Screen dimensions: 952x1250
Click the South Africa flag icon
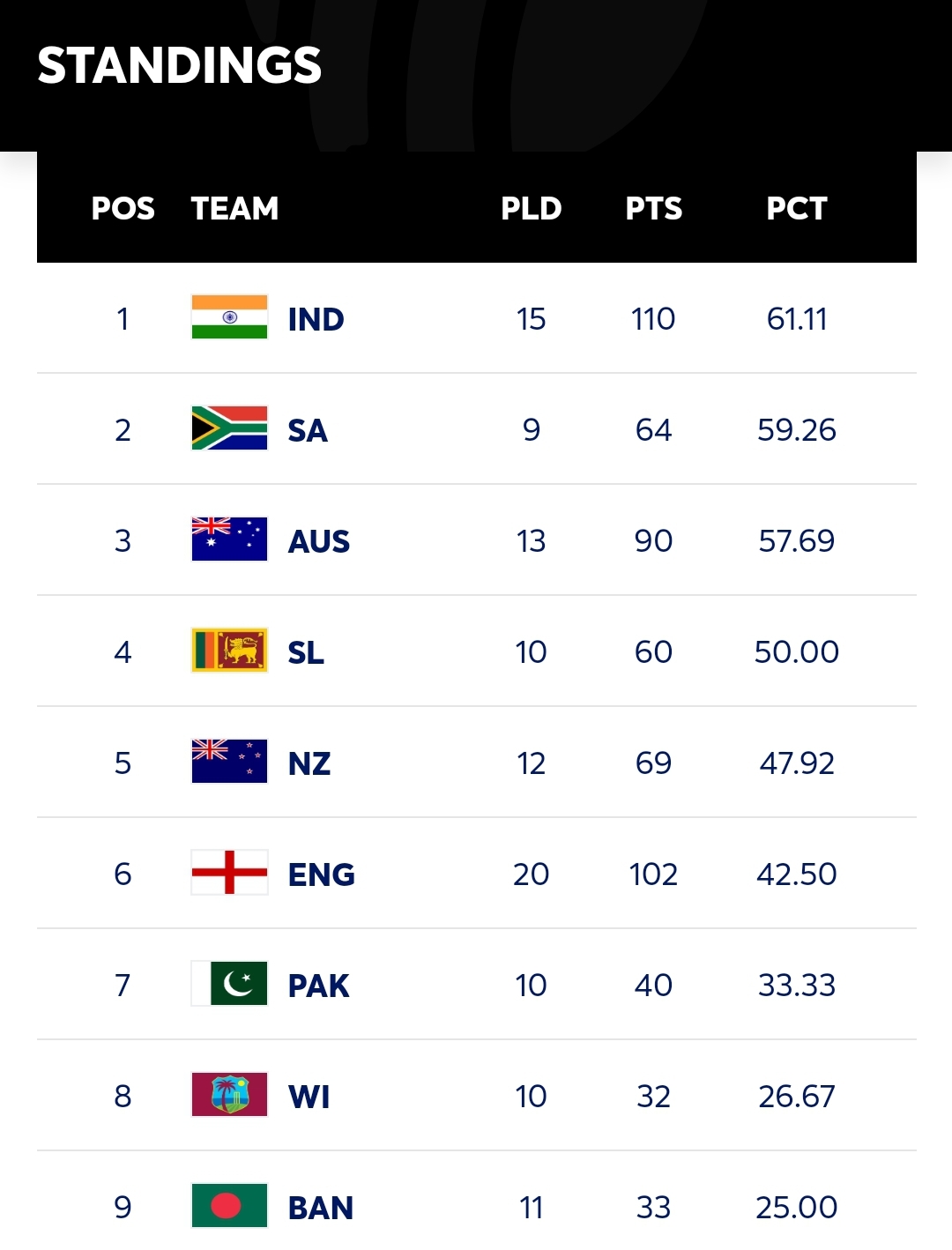(x=229, y=428)
